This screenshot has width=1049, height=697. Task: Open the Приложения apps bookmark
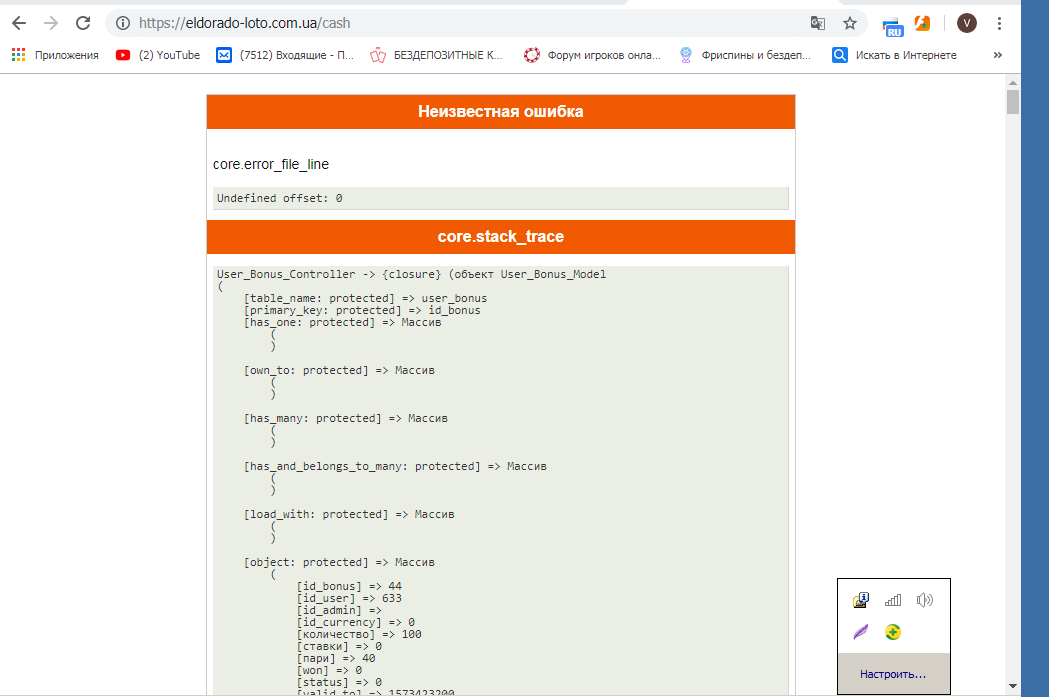tap(56, 55)
